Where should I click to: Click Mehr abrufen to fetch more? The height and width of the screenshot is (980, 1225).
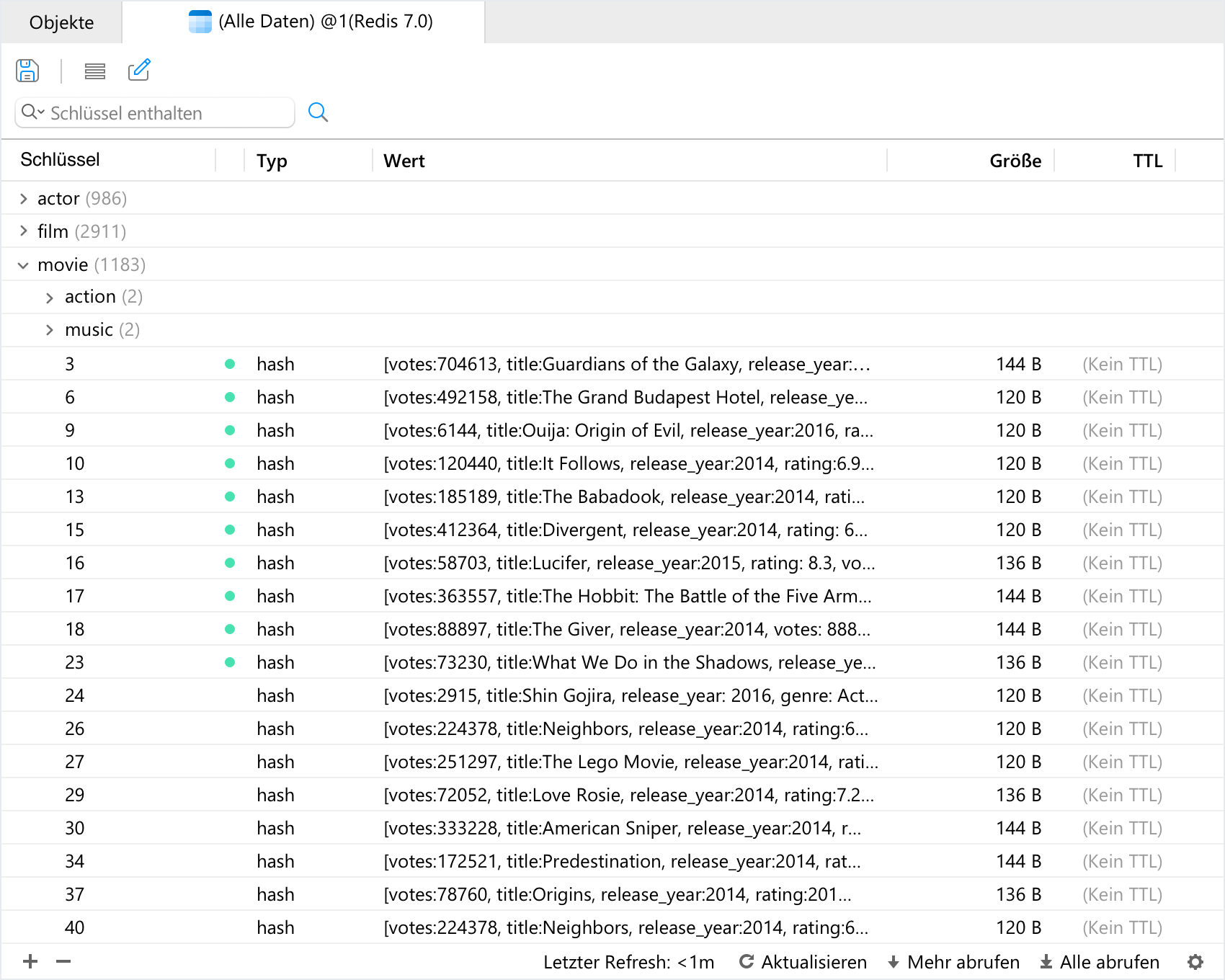coord(953,962)
